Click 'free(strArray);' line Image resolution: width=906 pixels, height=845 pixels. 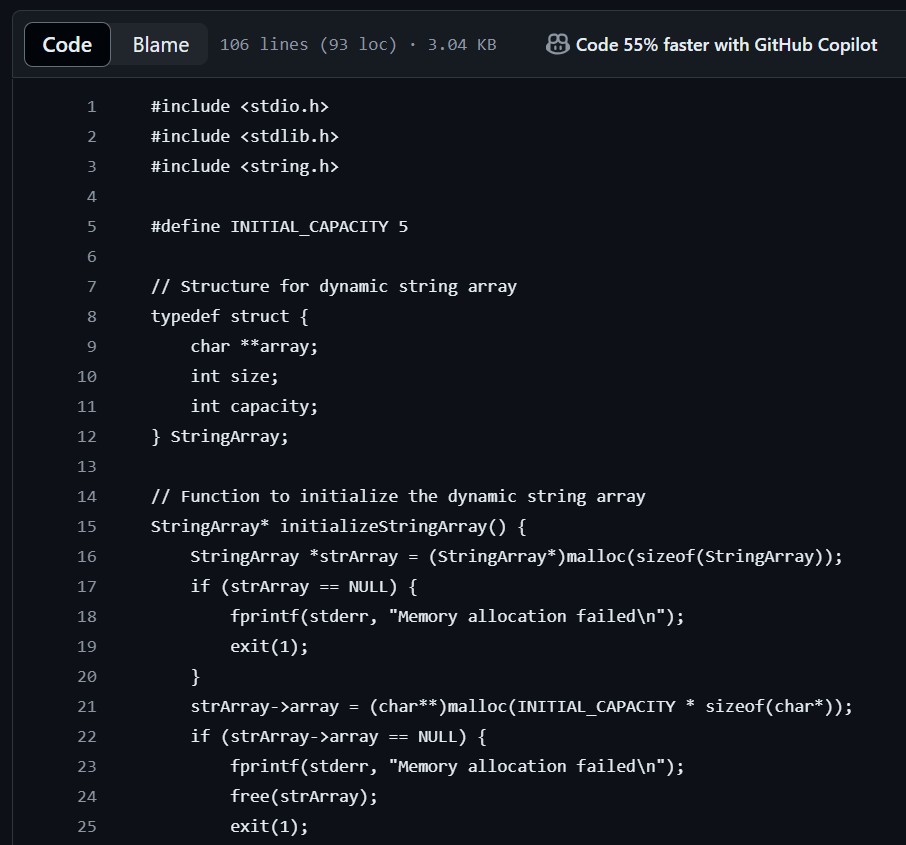pos(304,797)
